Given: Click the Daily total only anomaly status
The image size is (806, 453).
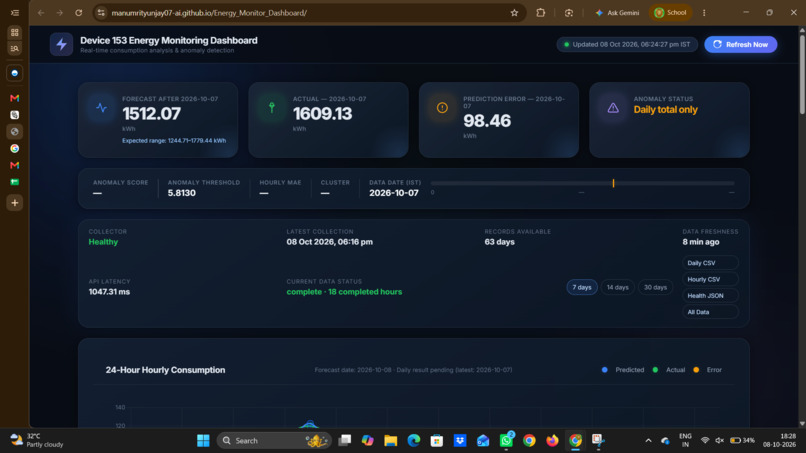Looking at the screenshot, I should pyautogui.click(x=665, y=110).
